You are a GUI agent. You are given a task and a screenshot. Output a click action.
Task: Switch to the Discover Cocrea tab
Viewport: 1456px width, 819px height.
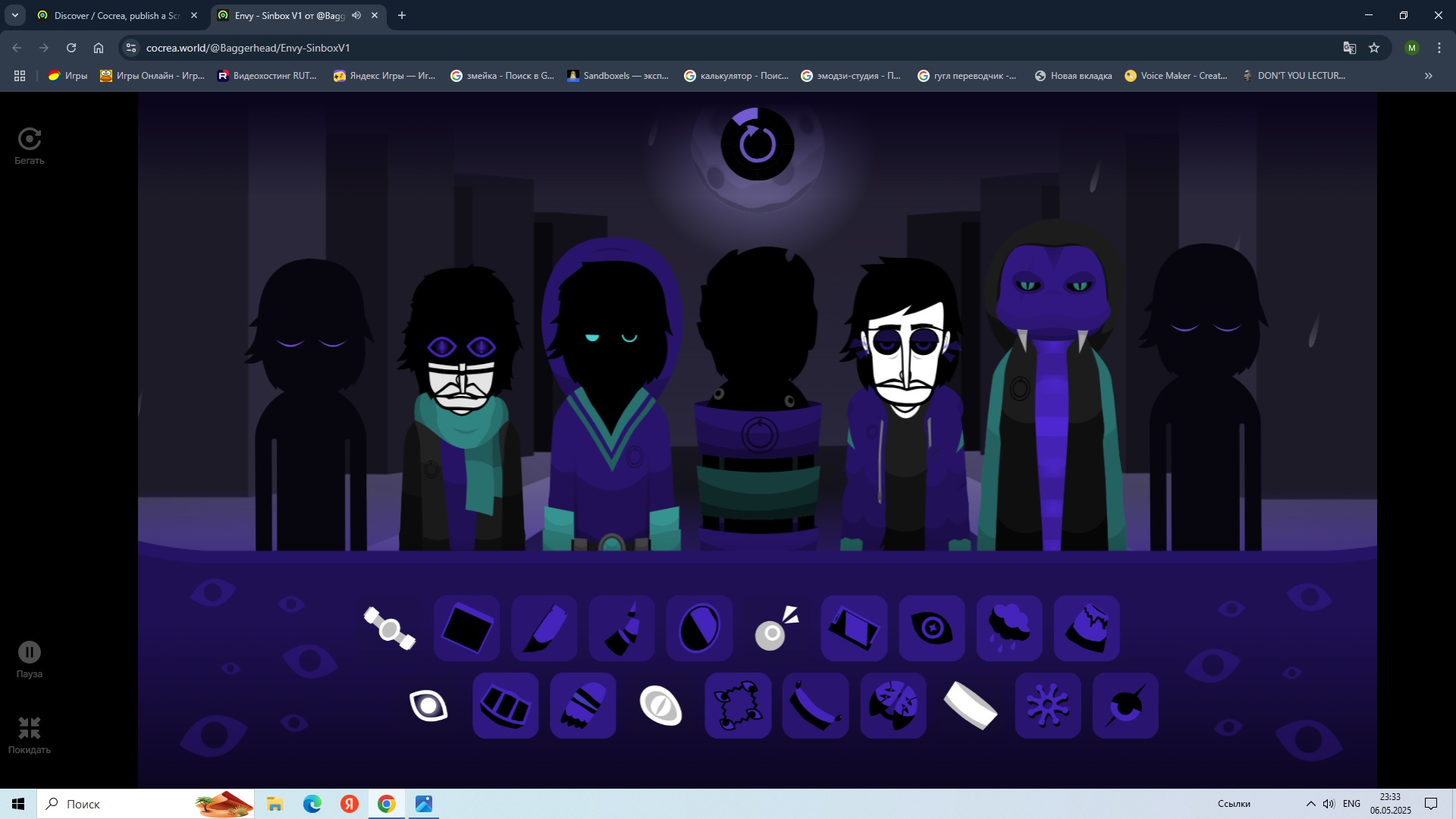(x=114, y=15)
